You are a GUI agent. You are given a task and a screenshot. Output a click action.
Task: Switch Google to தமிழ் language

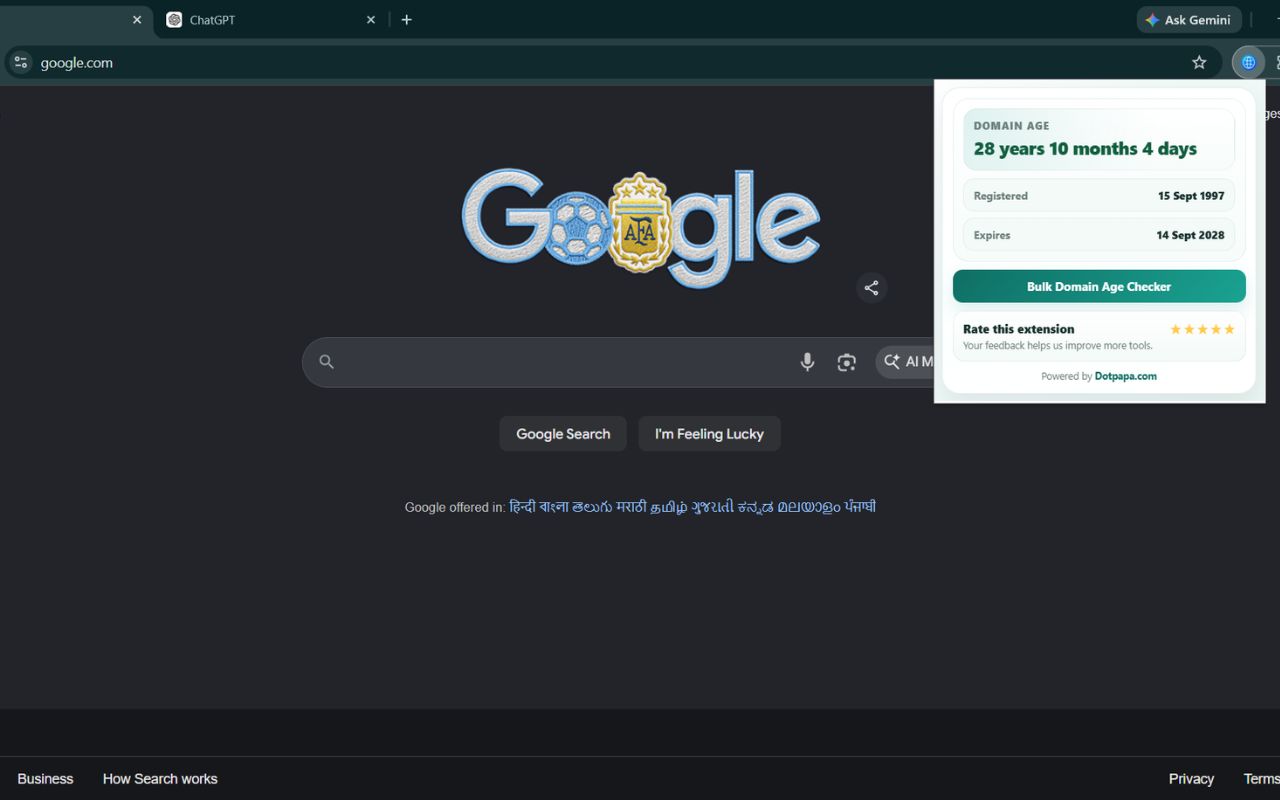(669, 507)
